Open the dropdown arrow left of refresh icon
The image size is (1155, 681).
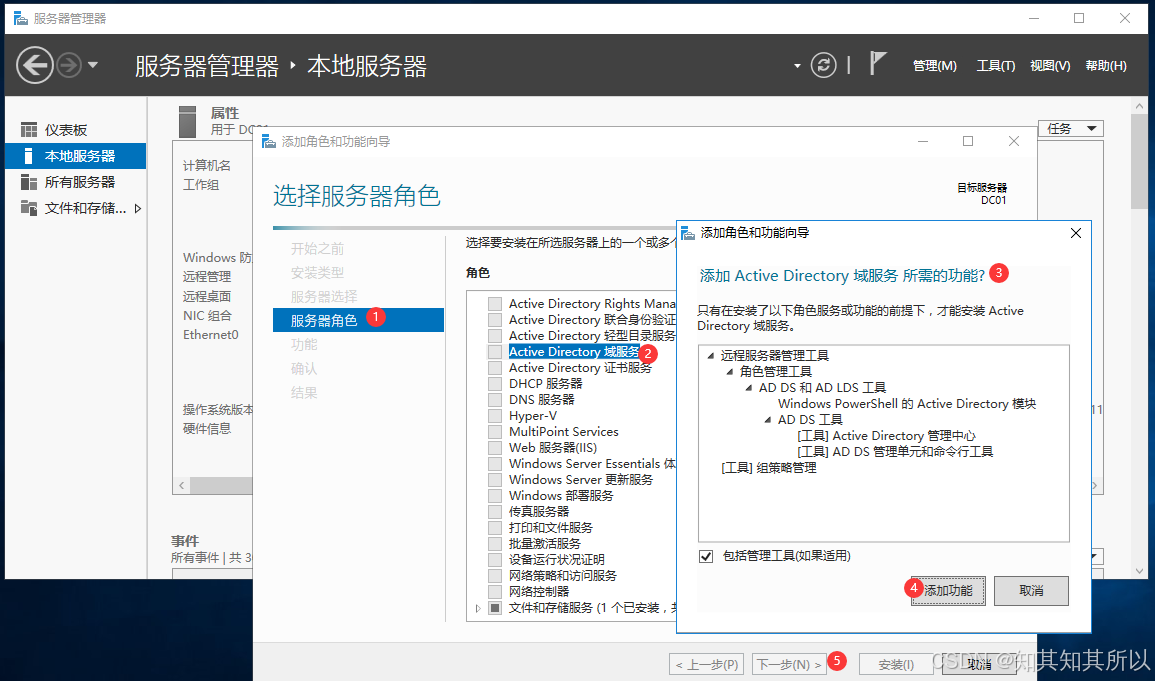pos(797,66)
